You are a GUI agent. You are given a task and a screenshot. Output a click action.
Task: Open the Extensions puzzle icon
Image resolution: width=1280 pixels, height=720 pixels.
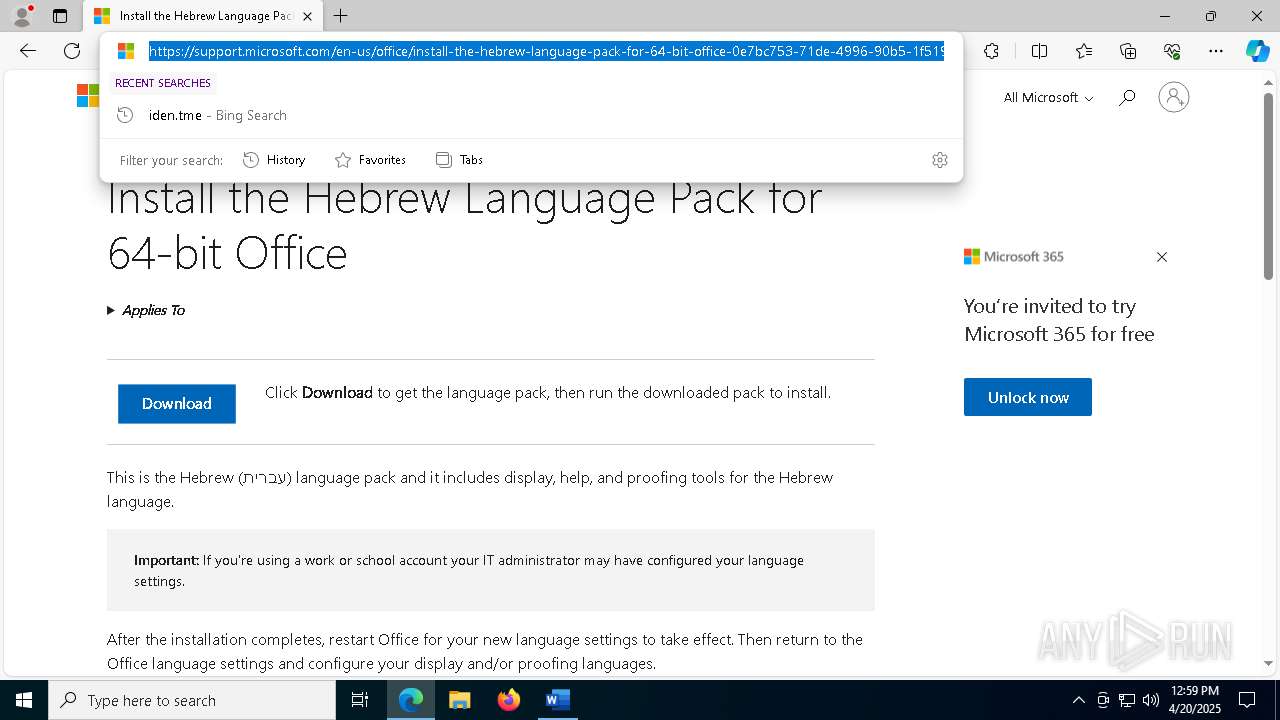[991, 51]
